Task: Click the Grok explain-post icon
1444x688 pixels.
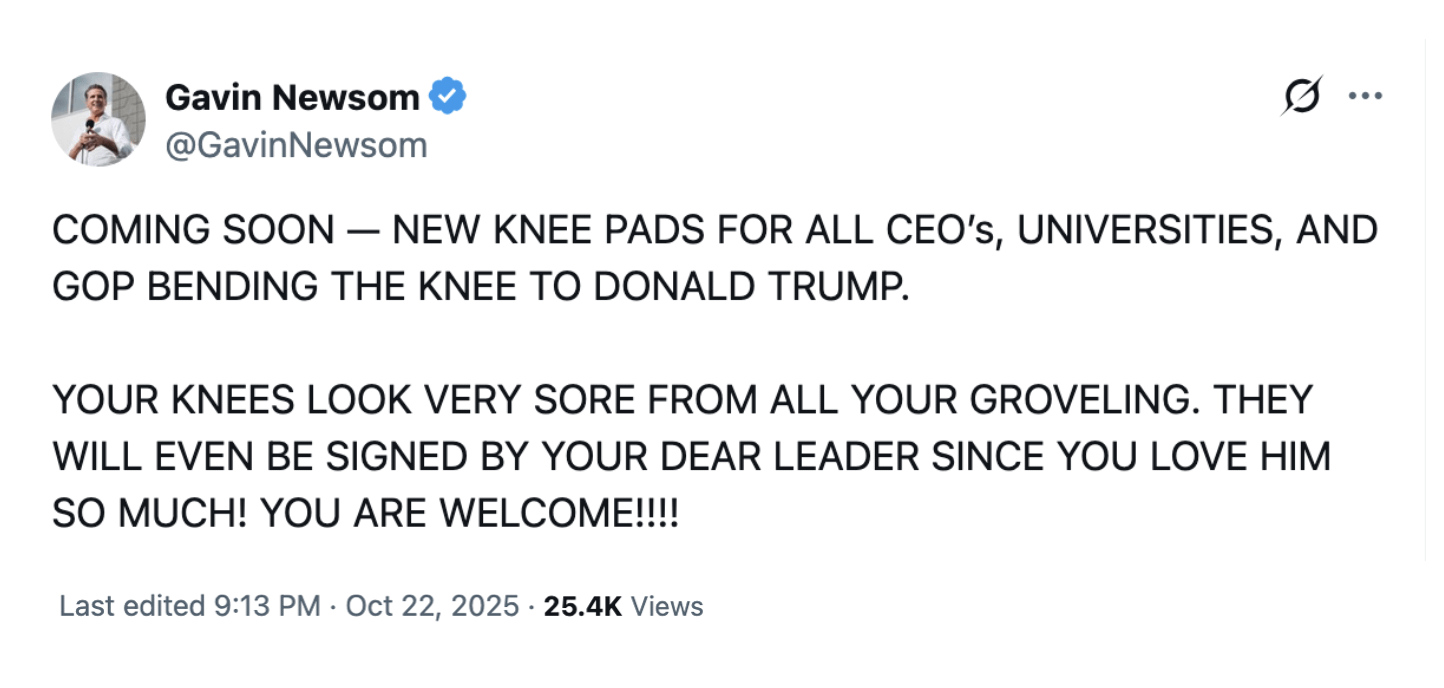Action: [1302, 96]
